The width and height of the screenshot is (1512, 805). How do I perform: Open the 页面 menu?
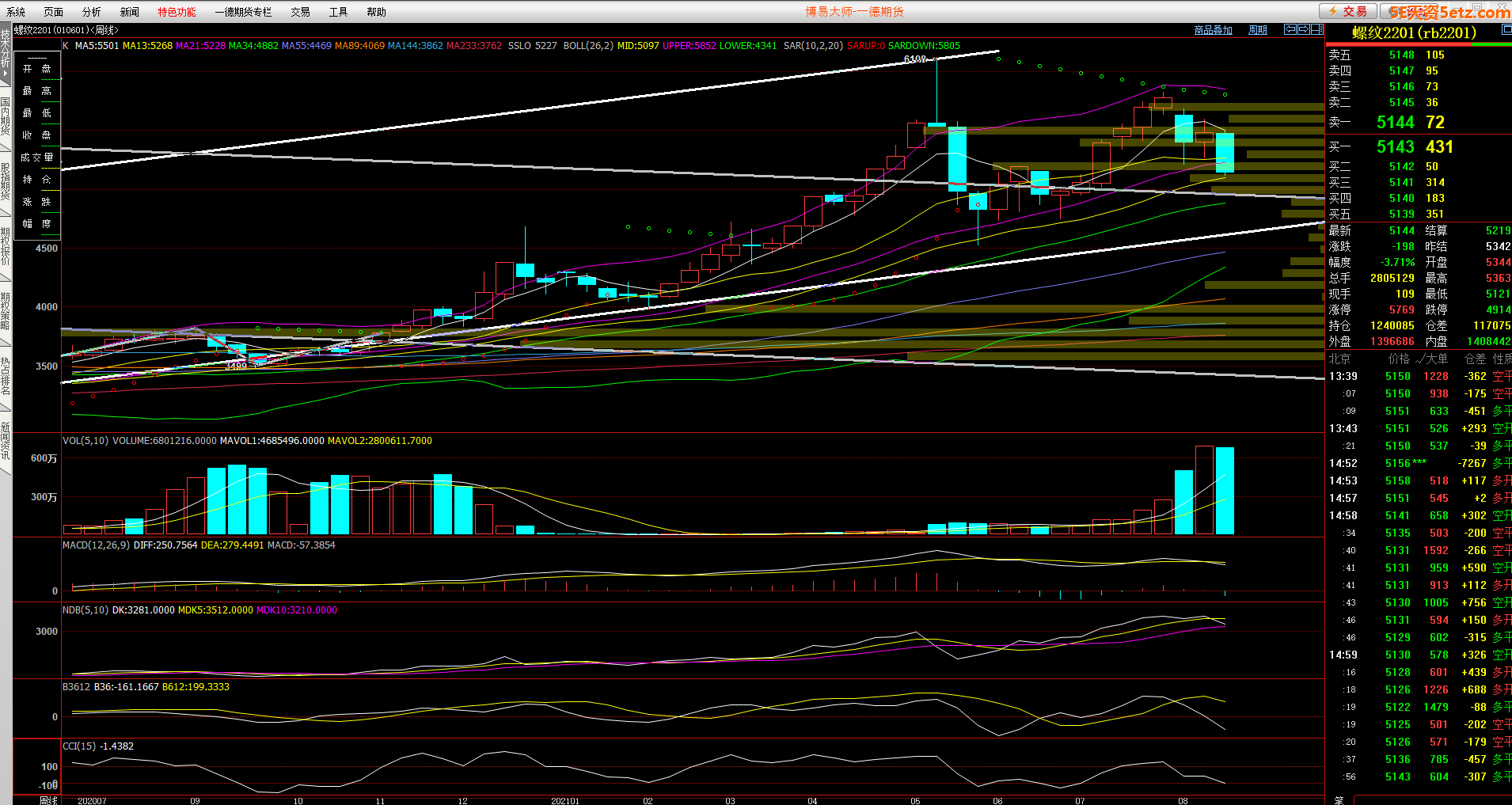click(x=53, y=12)
